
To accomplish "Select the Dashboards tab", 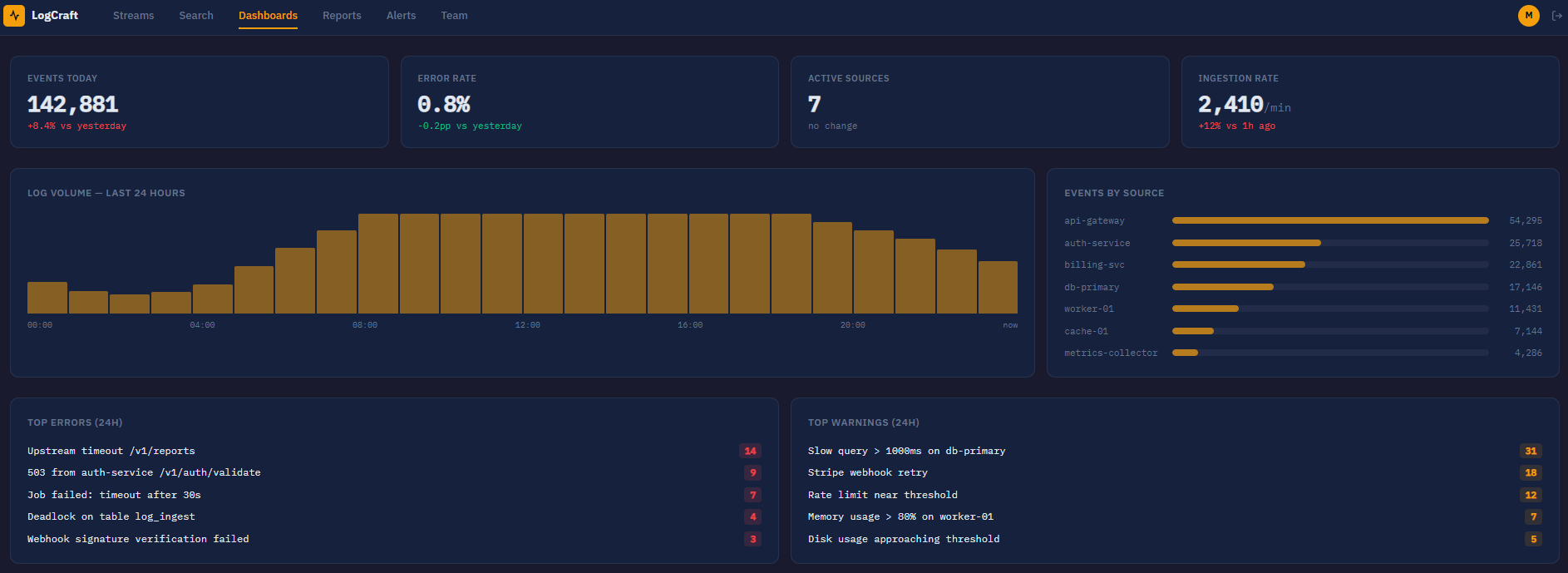I will (268, 15).
